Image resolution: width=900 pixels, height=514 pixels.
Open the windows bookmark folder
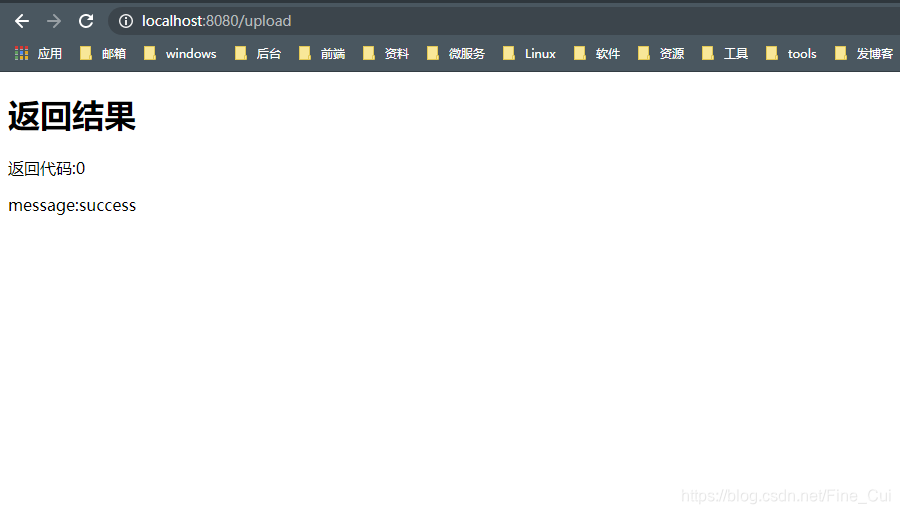click(180, 53)
